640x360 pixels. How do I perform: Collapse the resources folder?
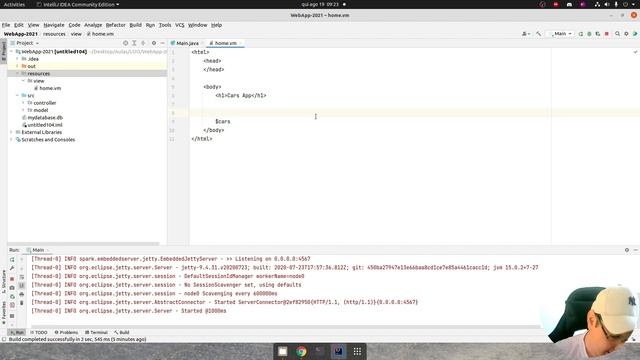click(18, 73)
